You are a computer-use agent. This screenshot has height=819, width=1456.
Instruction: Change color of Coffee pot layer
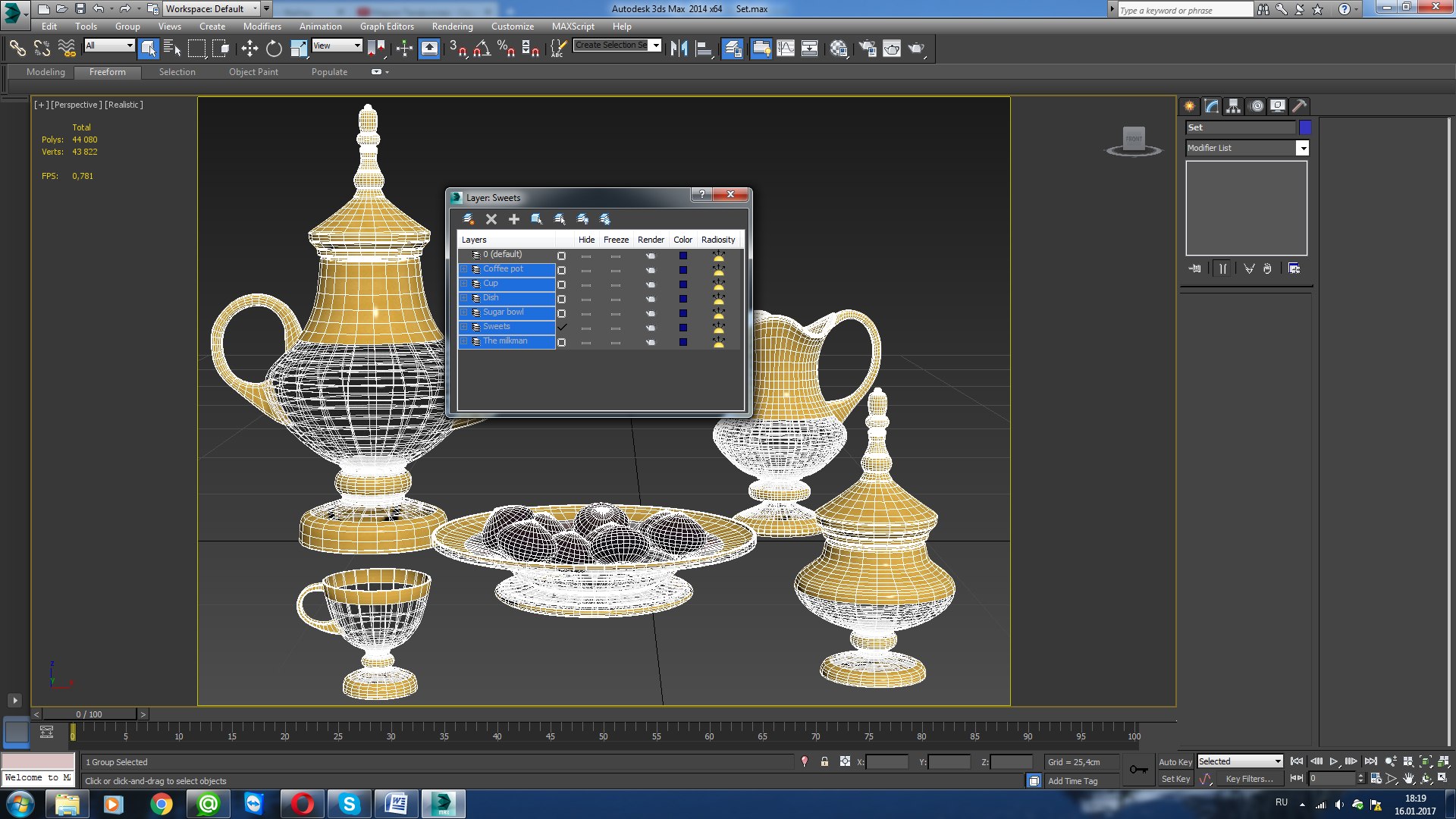683,270
